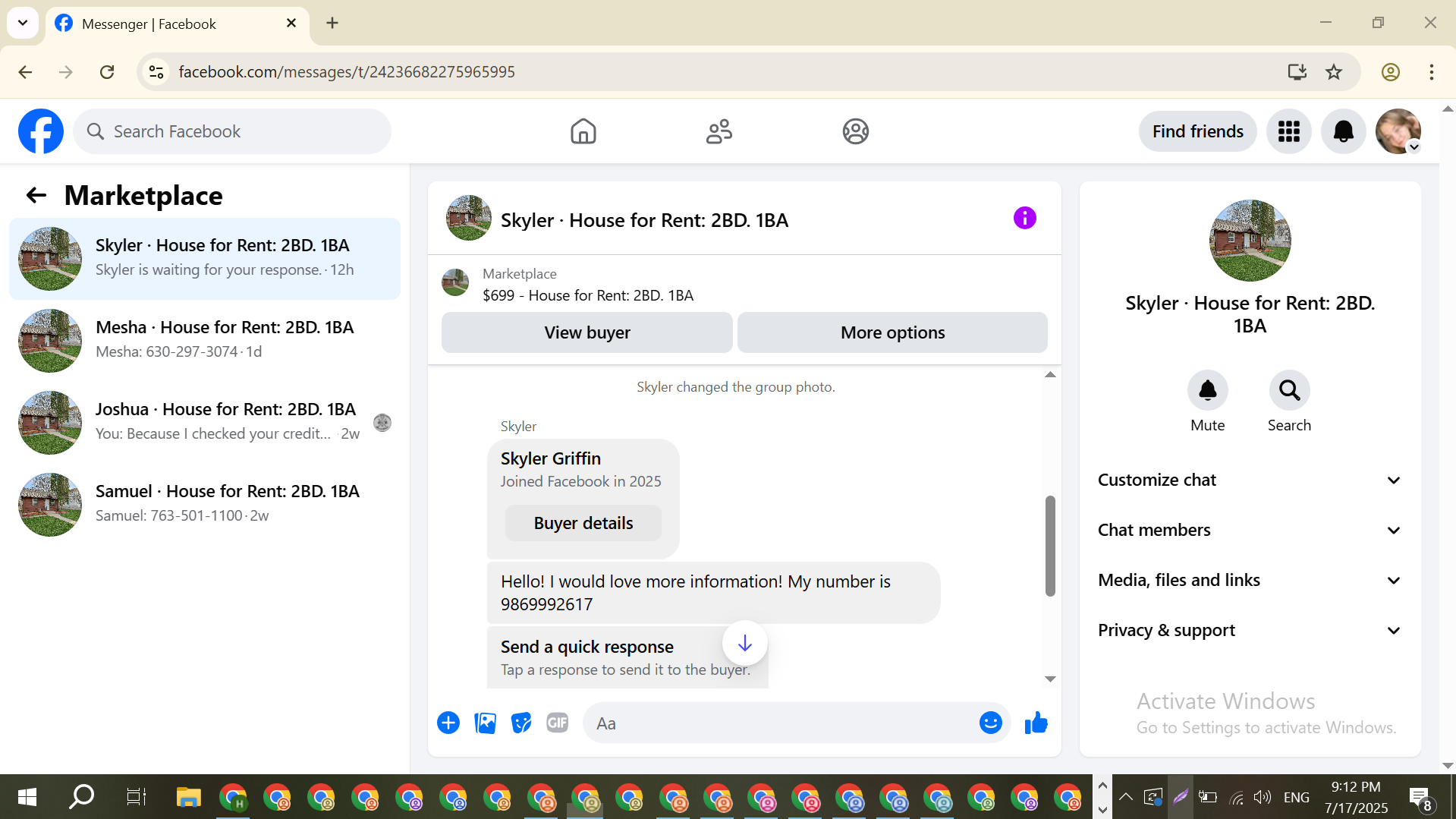Screen dimensions: 1456x819
Task: Open the Windows Action Center notifications
Action: pyautogui.click(x=1420, y=797)
